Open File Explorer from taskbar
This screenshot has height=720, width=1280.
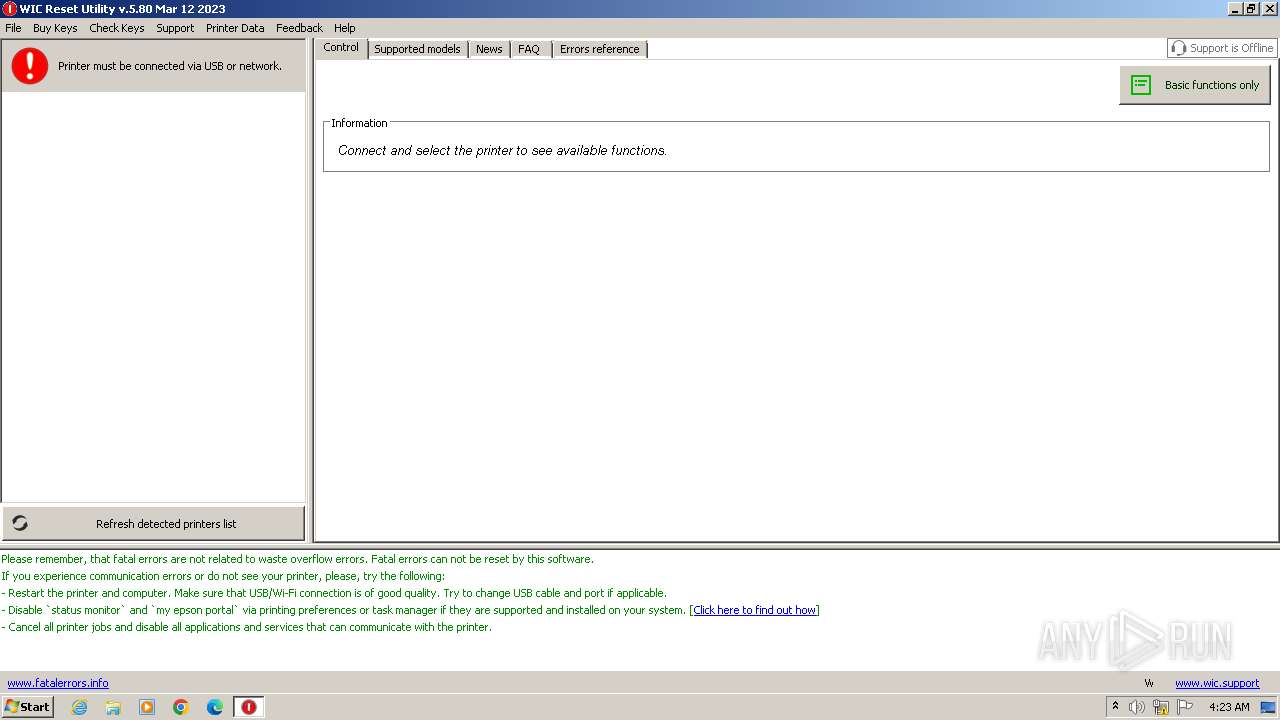click(113, 707)
